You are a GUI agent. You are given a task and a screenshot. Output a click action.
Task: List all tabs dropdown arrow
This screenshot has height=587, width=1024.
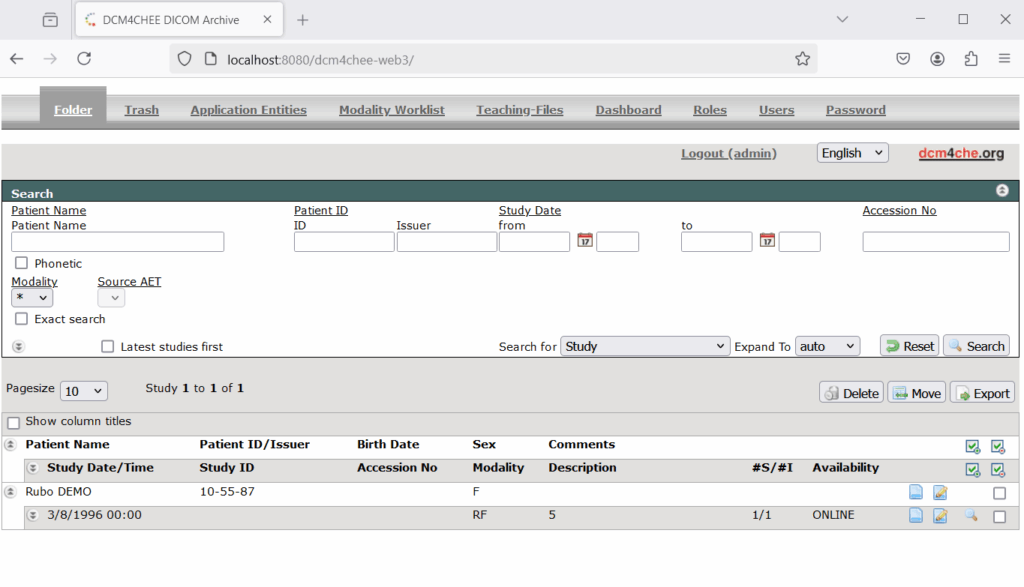(842, 20)
